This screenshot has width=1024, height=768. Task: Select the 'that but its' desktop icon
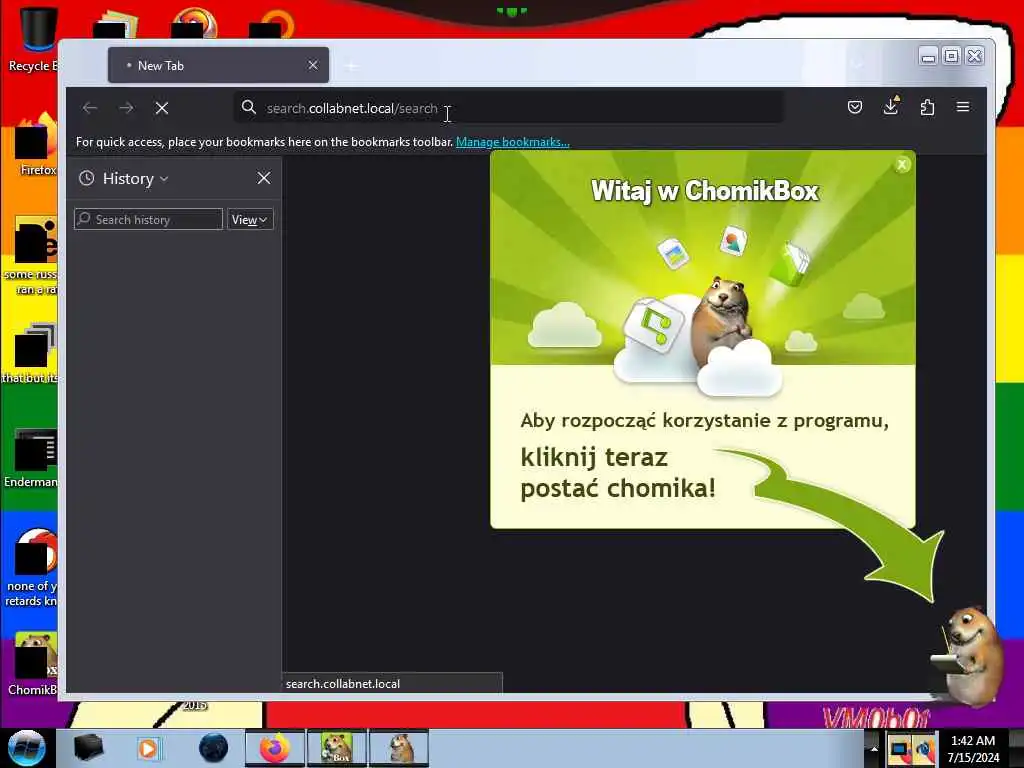[x=31, y=353]
